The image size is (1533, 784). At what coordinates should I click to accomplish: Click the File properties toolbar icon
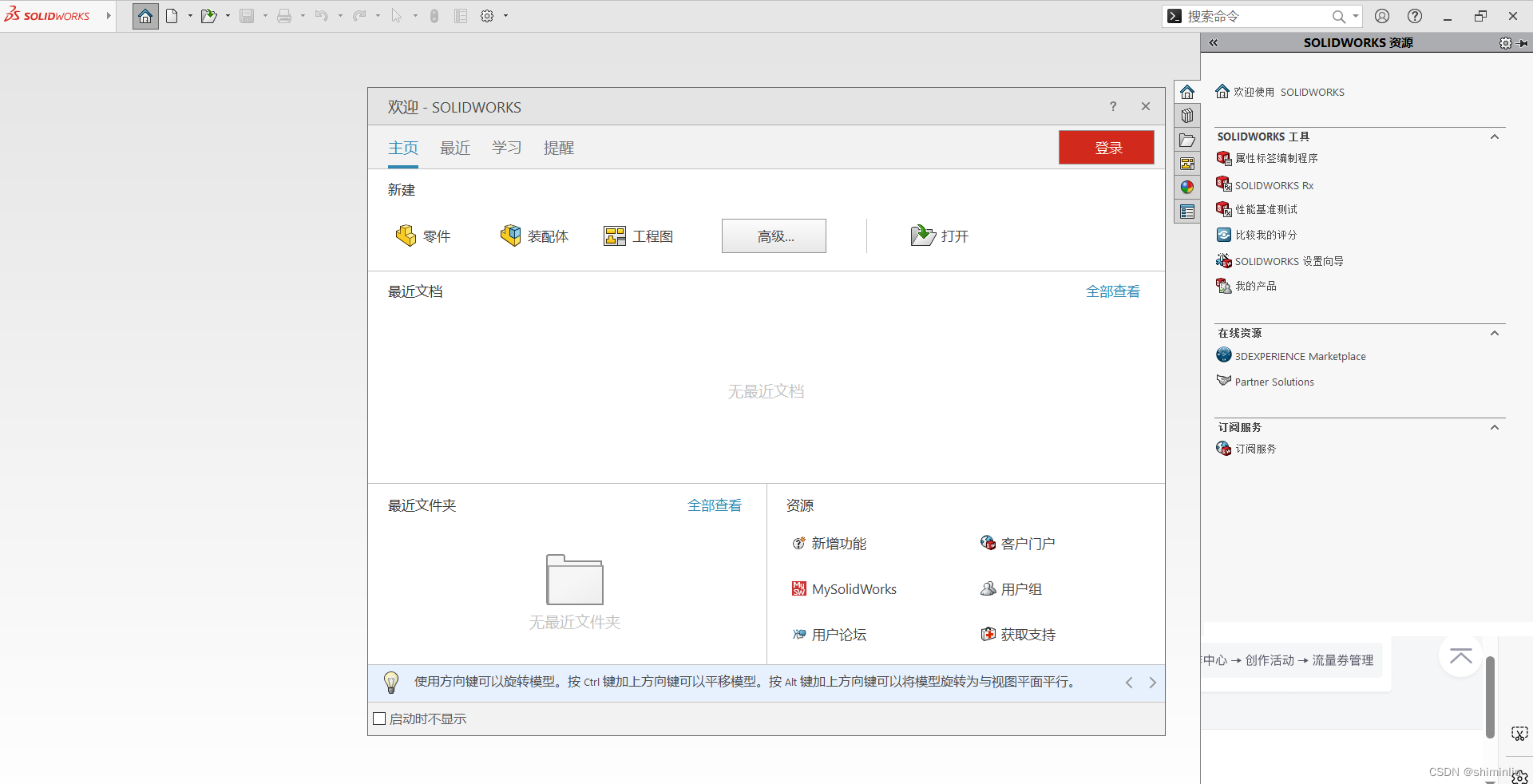click(x=461, y=16)
